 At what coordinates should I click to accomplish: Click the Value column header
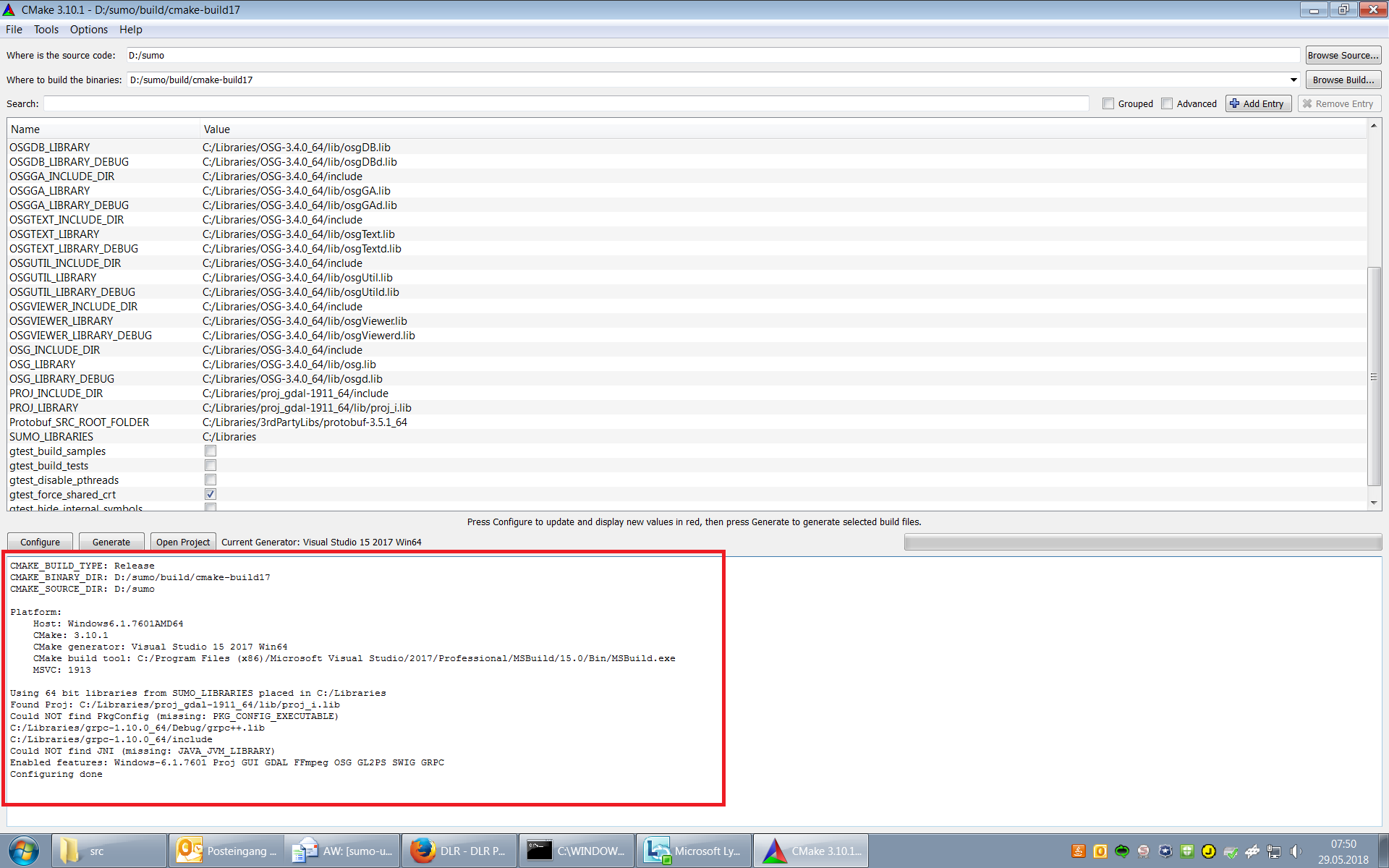coord(783,129)
